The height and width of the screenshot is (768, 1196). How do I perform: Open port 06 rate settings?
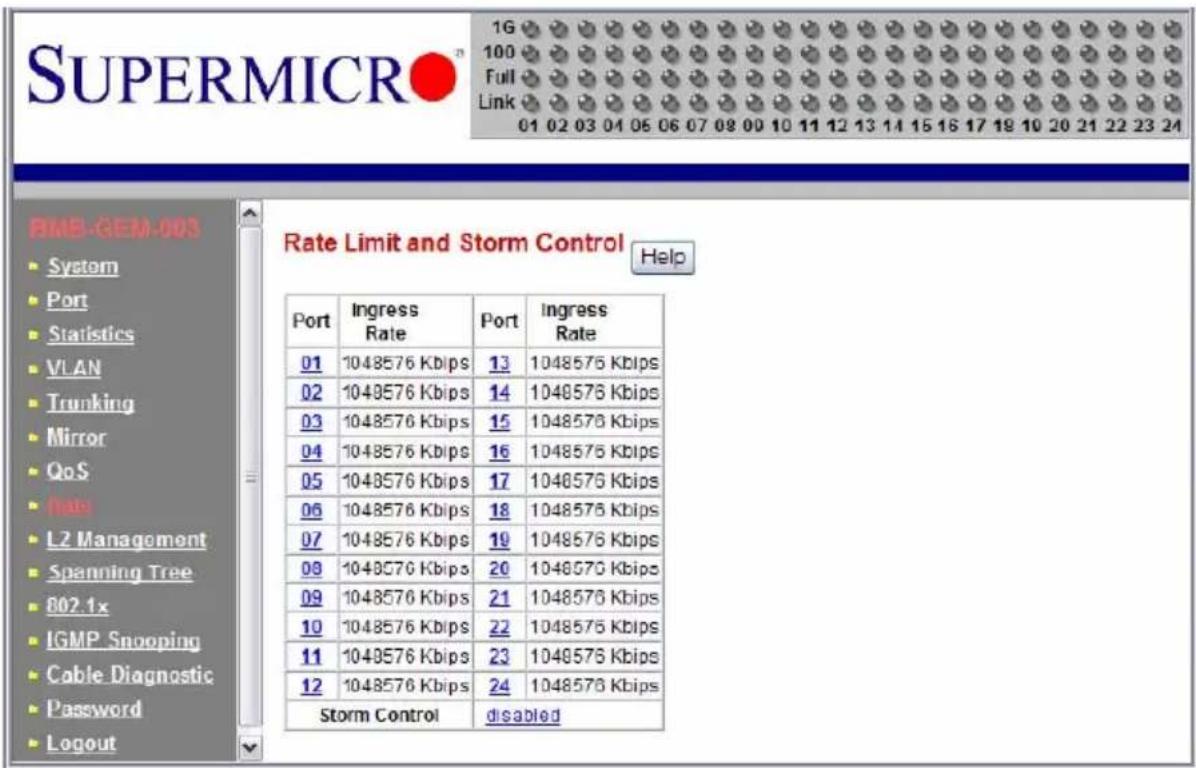click(310, 510)
